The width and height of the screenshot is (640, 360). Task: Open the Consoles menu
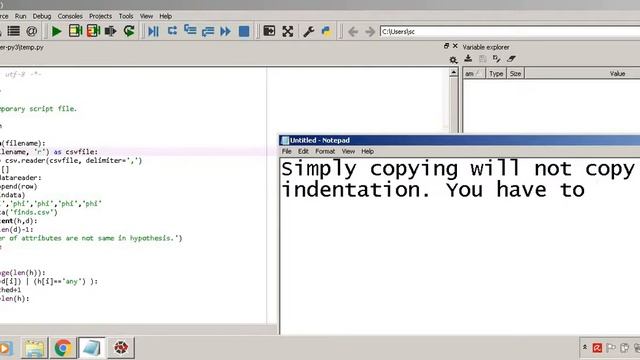[70, 16]
